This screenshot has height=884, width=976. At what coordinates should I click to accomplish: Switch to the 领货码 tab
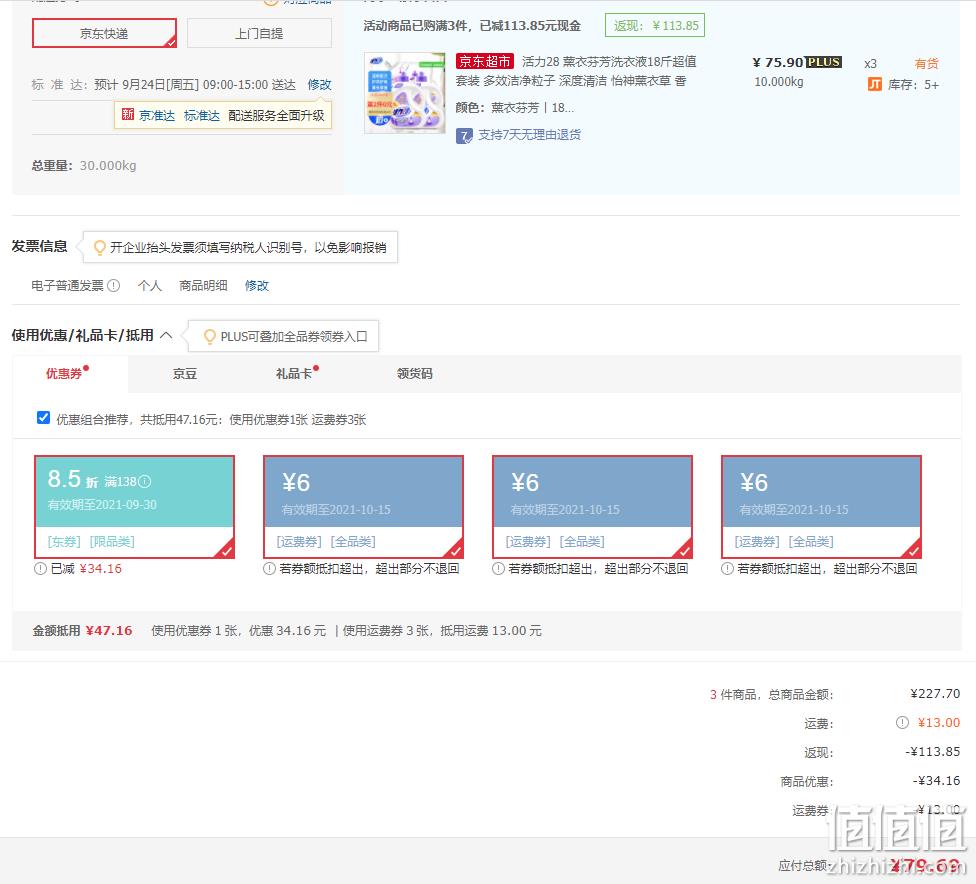[415, 374]
